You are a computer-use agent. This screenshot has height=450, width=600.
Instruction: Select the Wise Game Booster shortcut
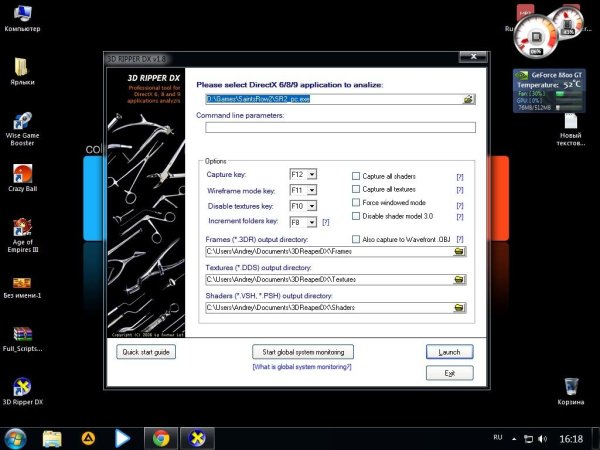tap(22, 129)
